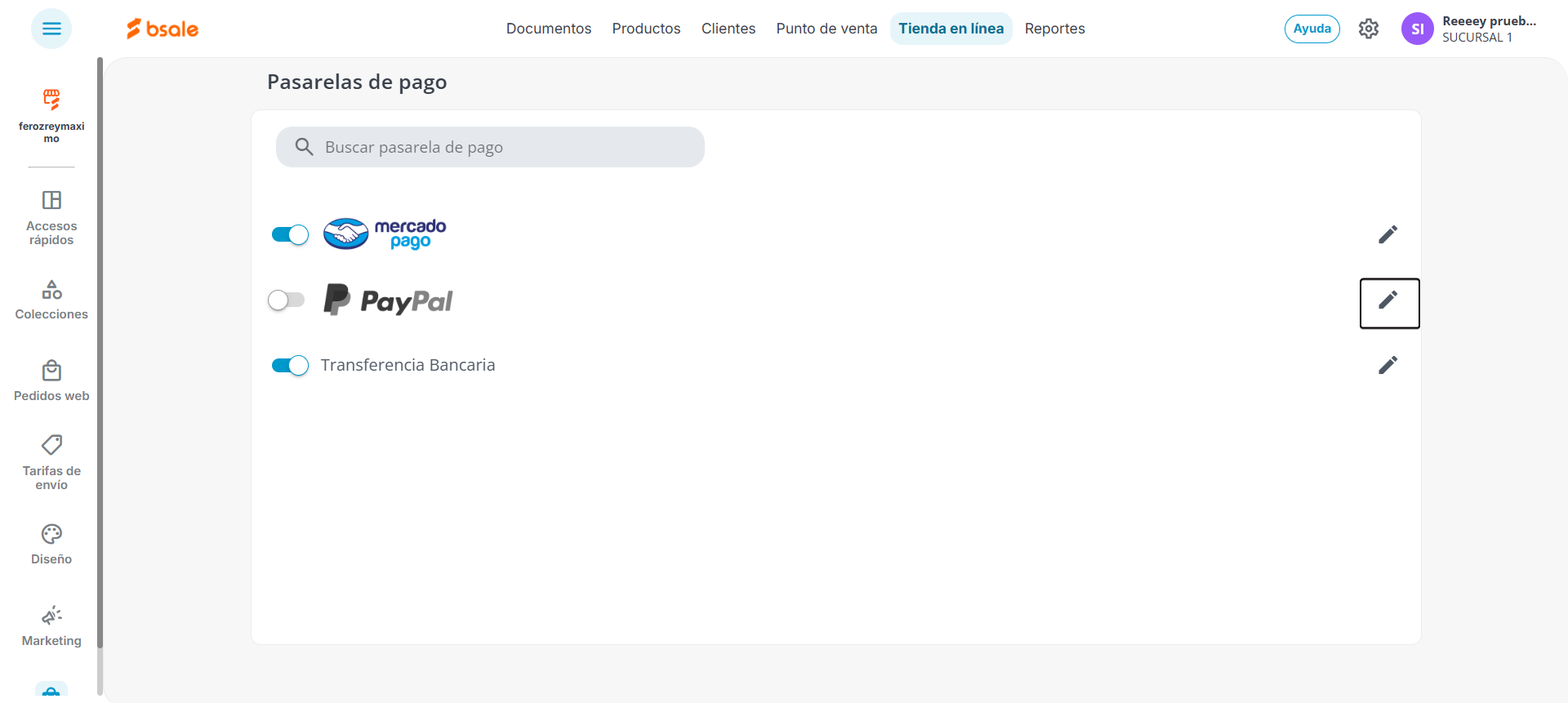Click the SUCURSAL 1 branch label
The width and height of the screenshot is (1568, 703).
(x=1477, y=38)
